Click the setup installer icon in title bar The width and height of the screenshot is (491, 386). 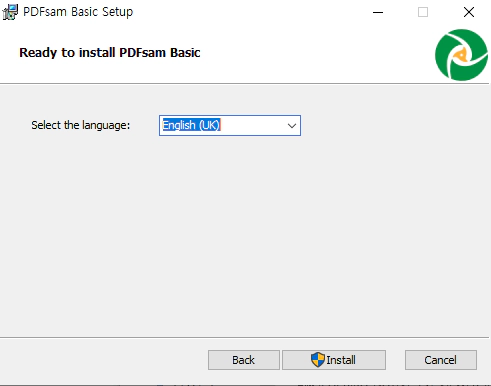tap(10, 12)
